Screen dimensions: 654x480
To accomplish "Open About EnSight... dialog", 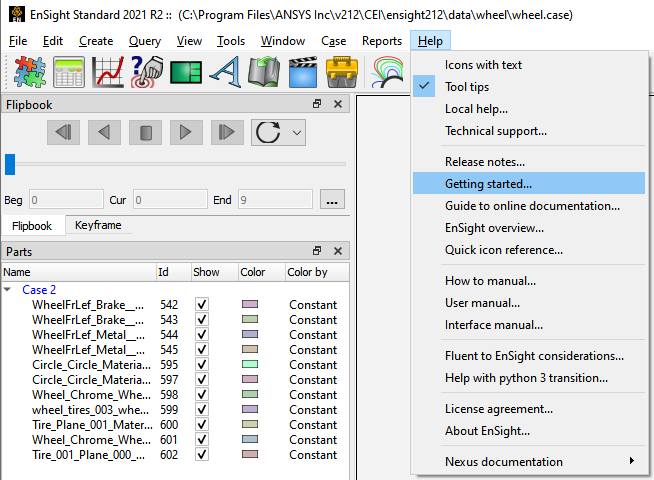I will [529, 431].
